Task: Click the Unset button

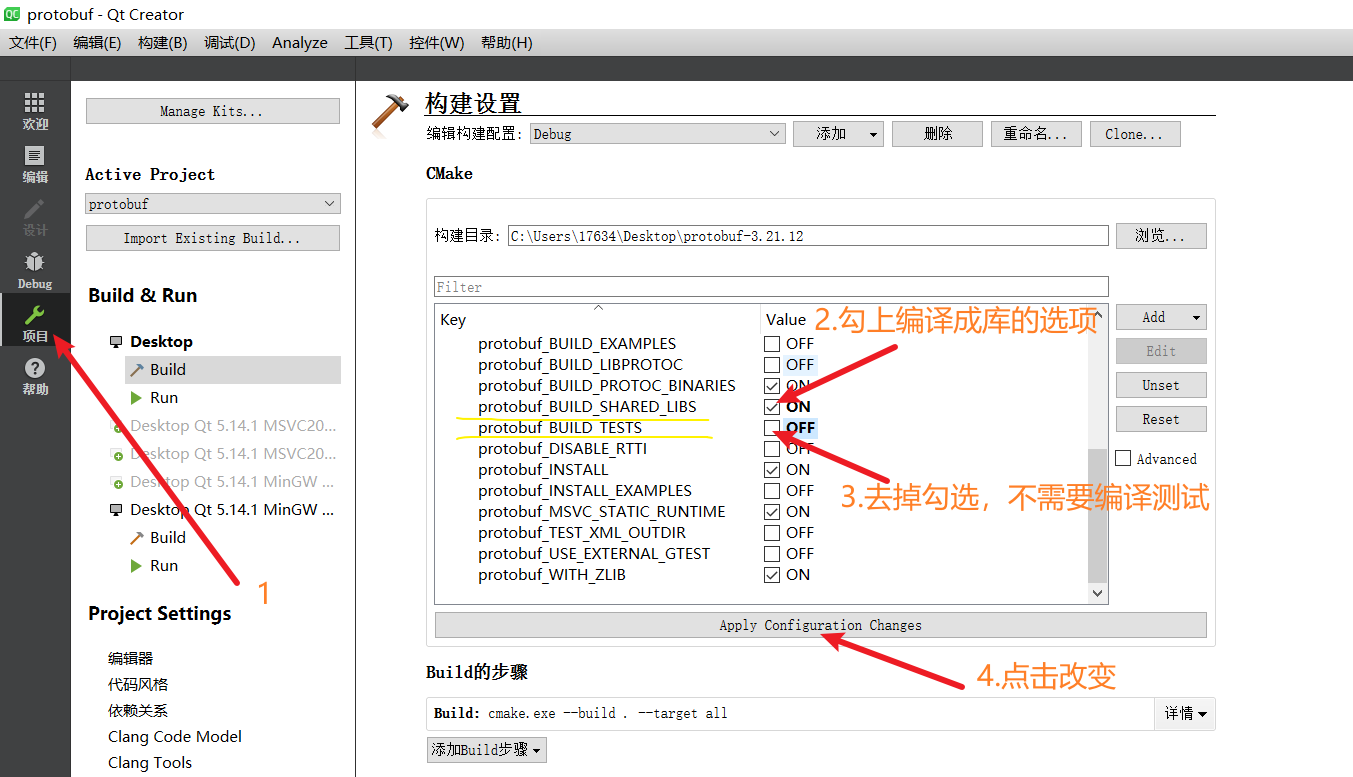Action: [1161, 385]
